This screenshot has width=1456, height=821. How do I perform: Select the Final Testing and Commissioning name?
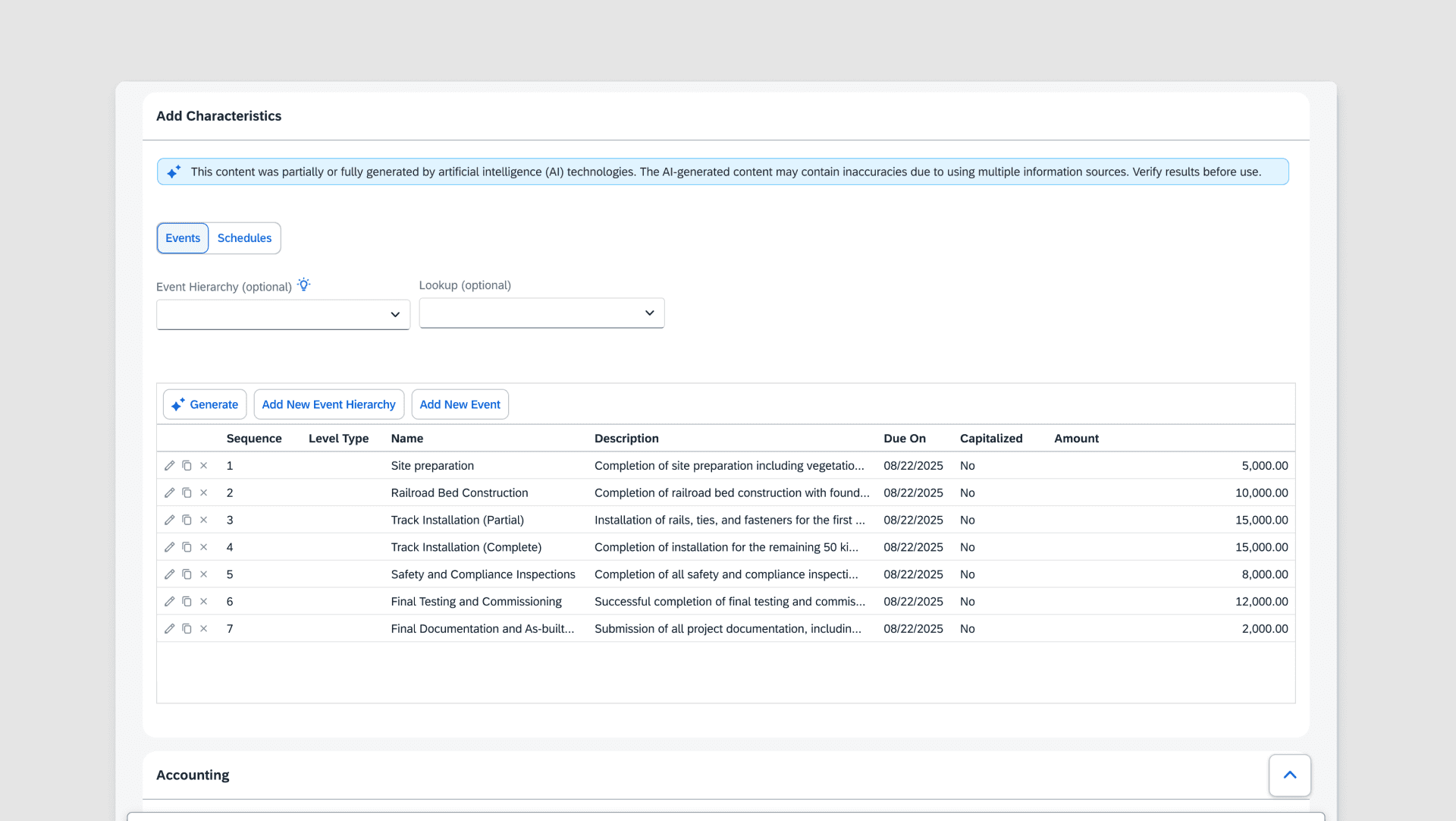476,601
